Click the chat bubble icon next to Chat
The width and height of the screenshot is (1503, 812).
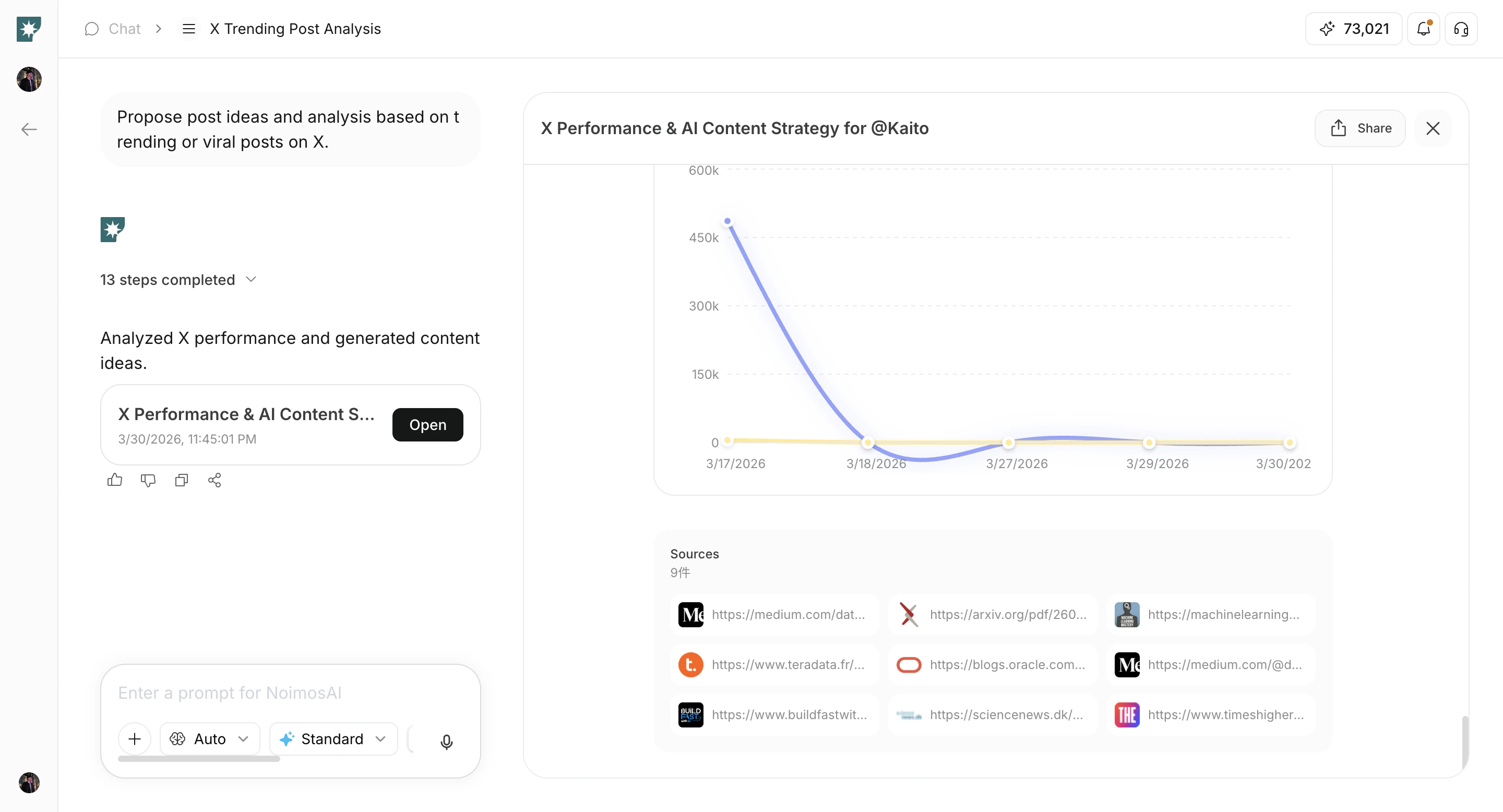[x=91, y=29]
